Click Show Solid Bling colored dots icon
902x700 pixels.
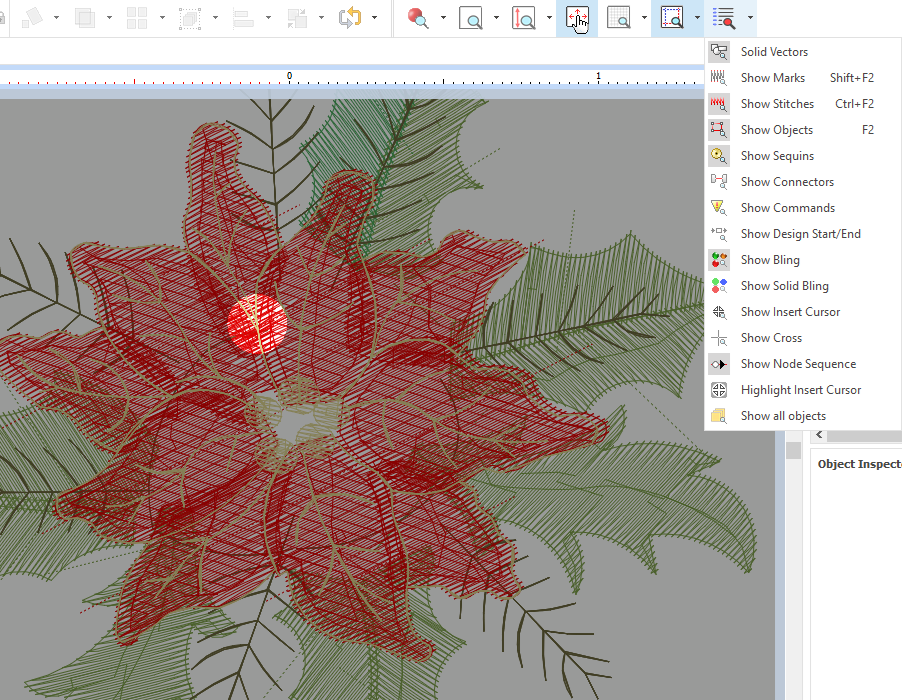pos(719,286)
